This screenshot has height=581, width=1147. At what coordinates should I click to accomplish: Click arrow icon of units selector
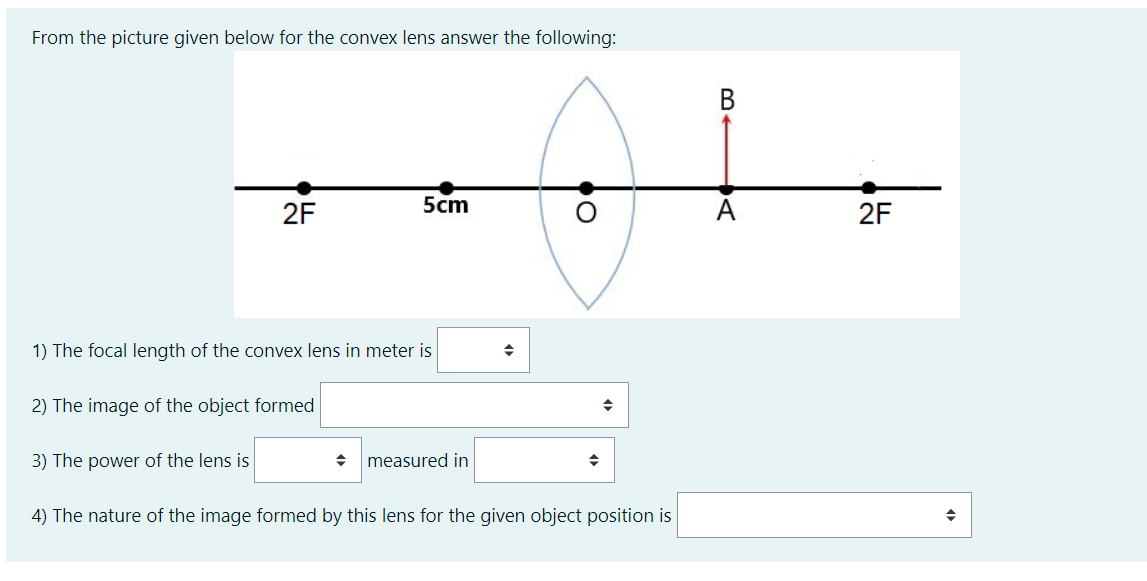click(x=593, y=460)
